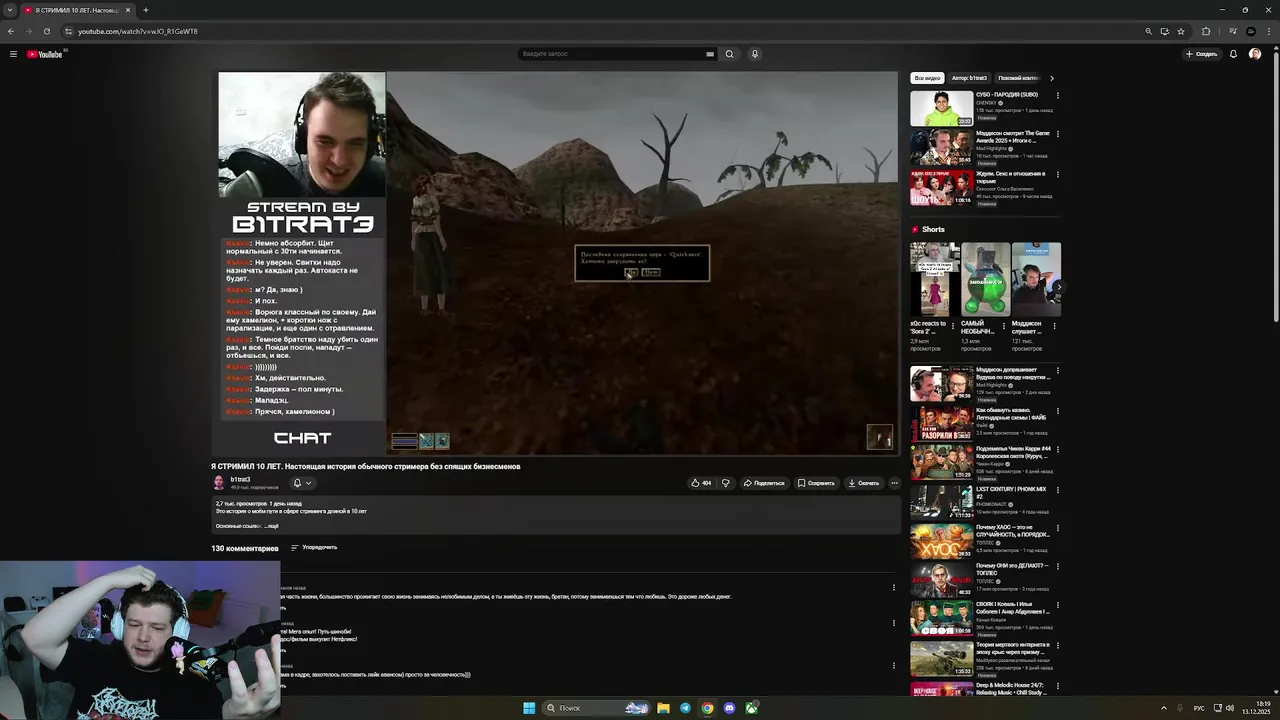Image resolution: width=1280 pixels, height=720 pixels.
Task: Open Мэддисон смотрит The Game Awards video
Action: click(x=941, y=147)
